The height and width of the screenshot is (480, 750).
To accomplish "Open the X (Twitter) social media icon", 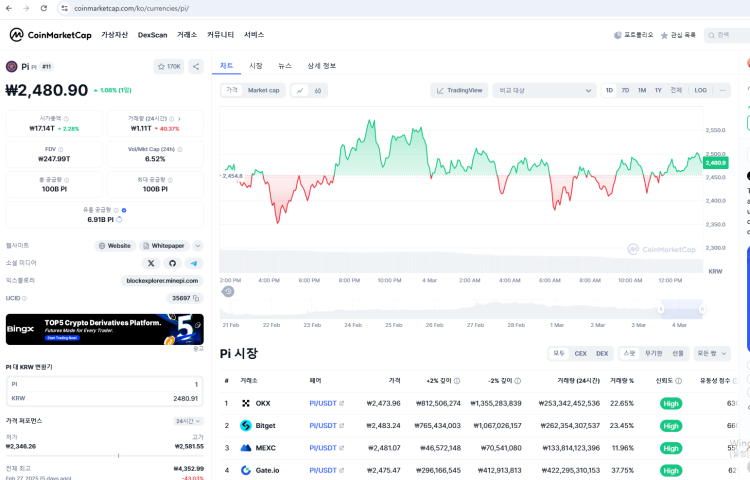I will coord(151,263).
